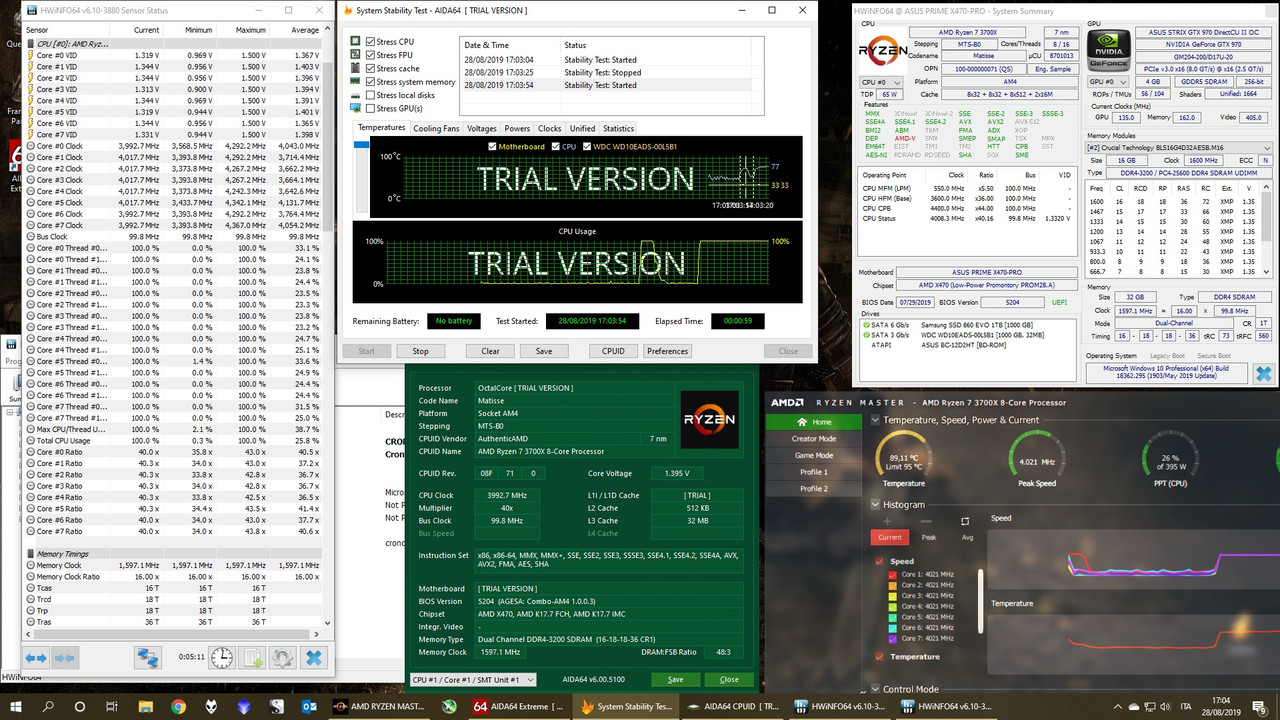
Task: Click blue X icon in System Summary window
Action: pyautogui.click(x=1263, y=373)
